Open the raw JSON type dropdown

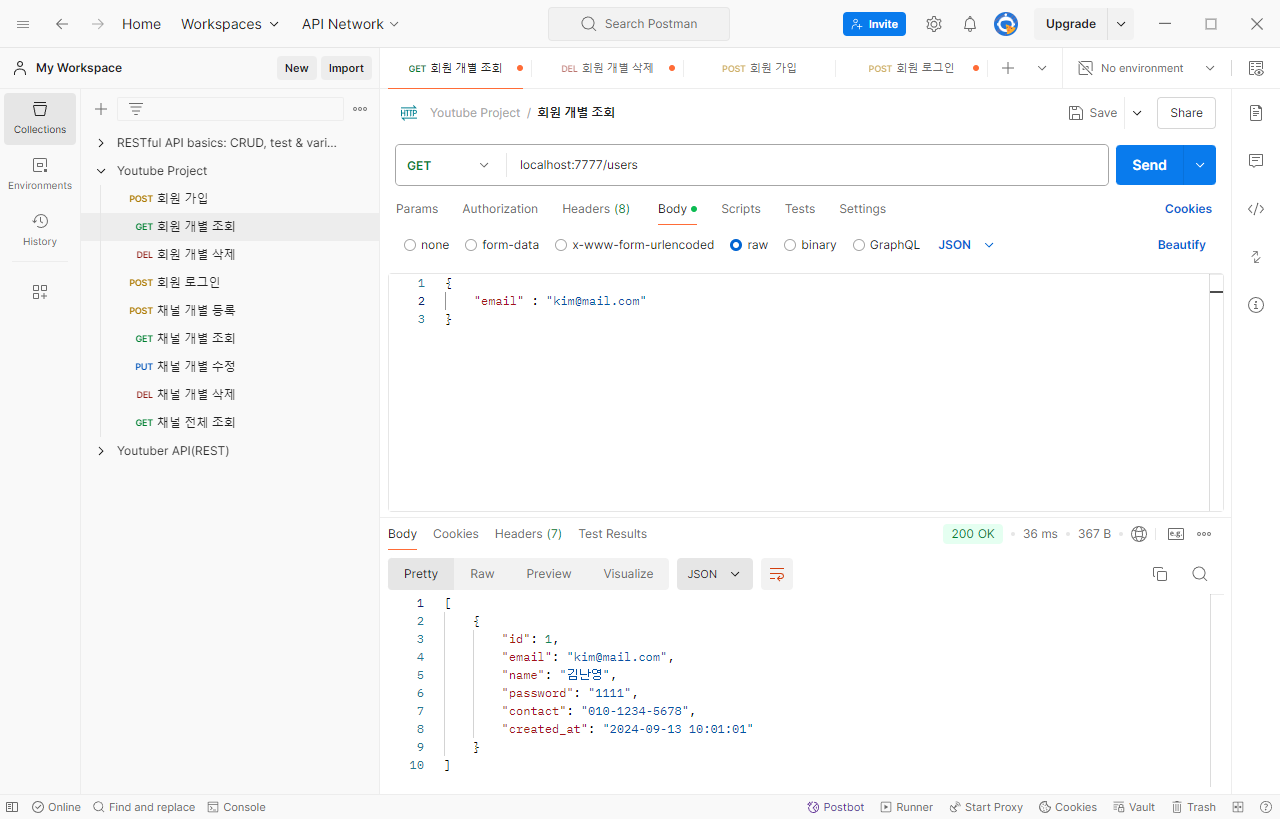pos(966,245)
